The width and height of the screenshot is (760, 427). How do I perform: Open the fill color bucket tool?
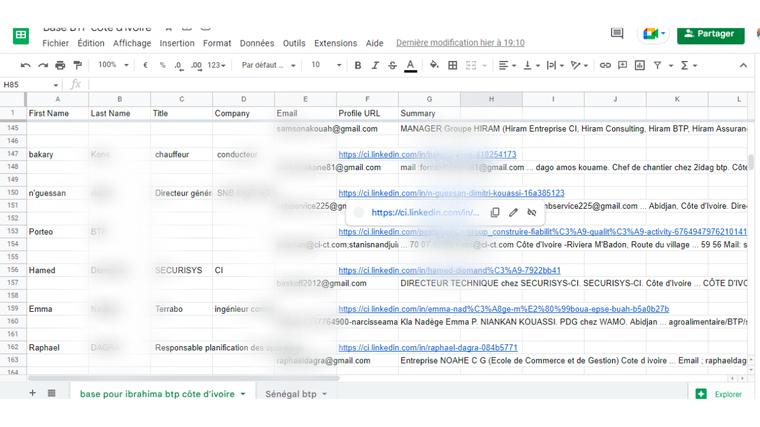[x=434, y=65]
